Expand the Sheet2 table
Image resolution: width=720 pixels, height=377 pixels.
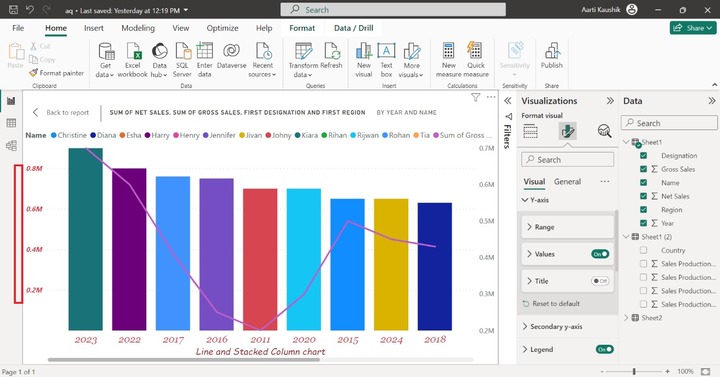coord(626,318)
